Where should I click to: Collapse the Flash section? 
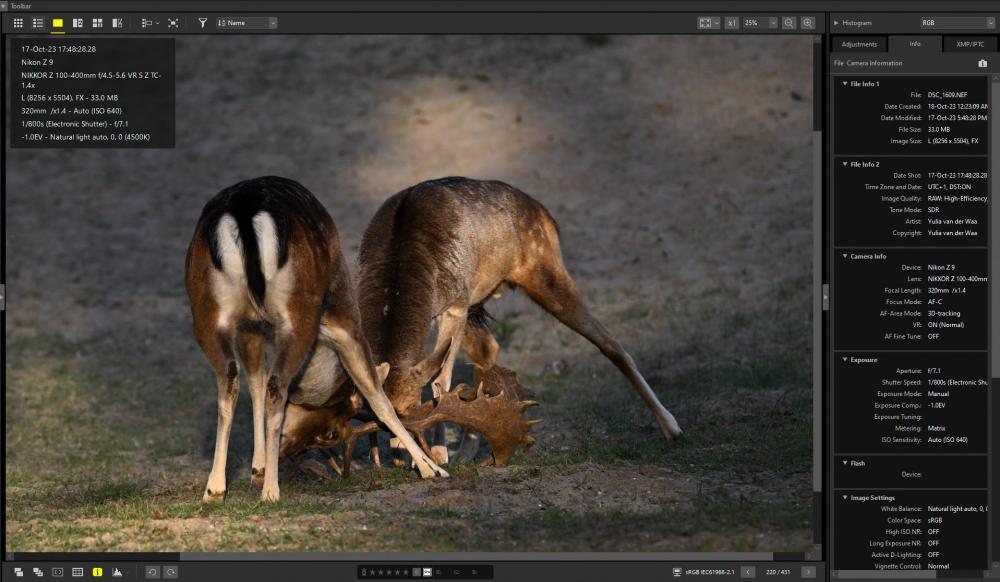coord(845,463)
